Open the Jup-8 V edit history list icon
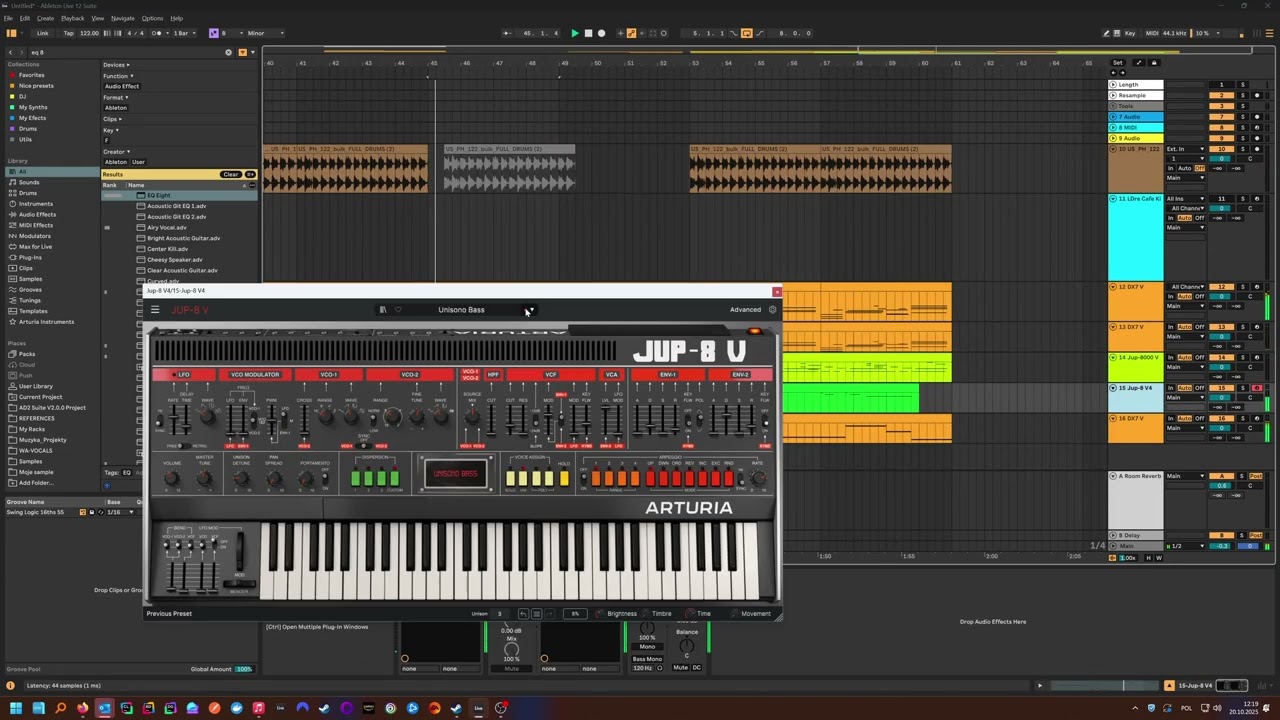The image size is (1280, 720). 536,614
